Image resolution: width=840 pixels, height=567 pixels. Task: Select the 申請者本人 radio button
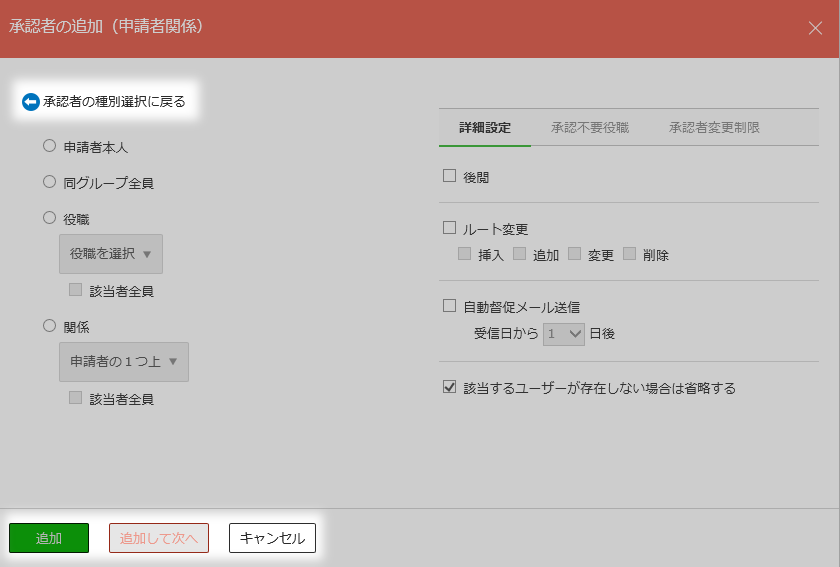(49, 146)
